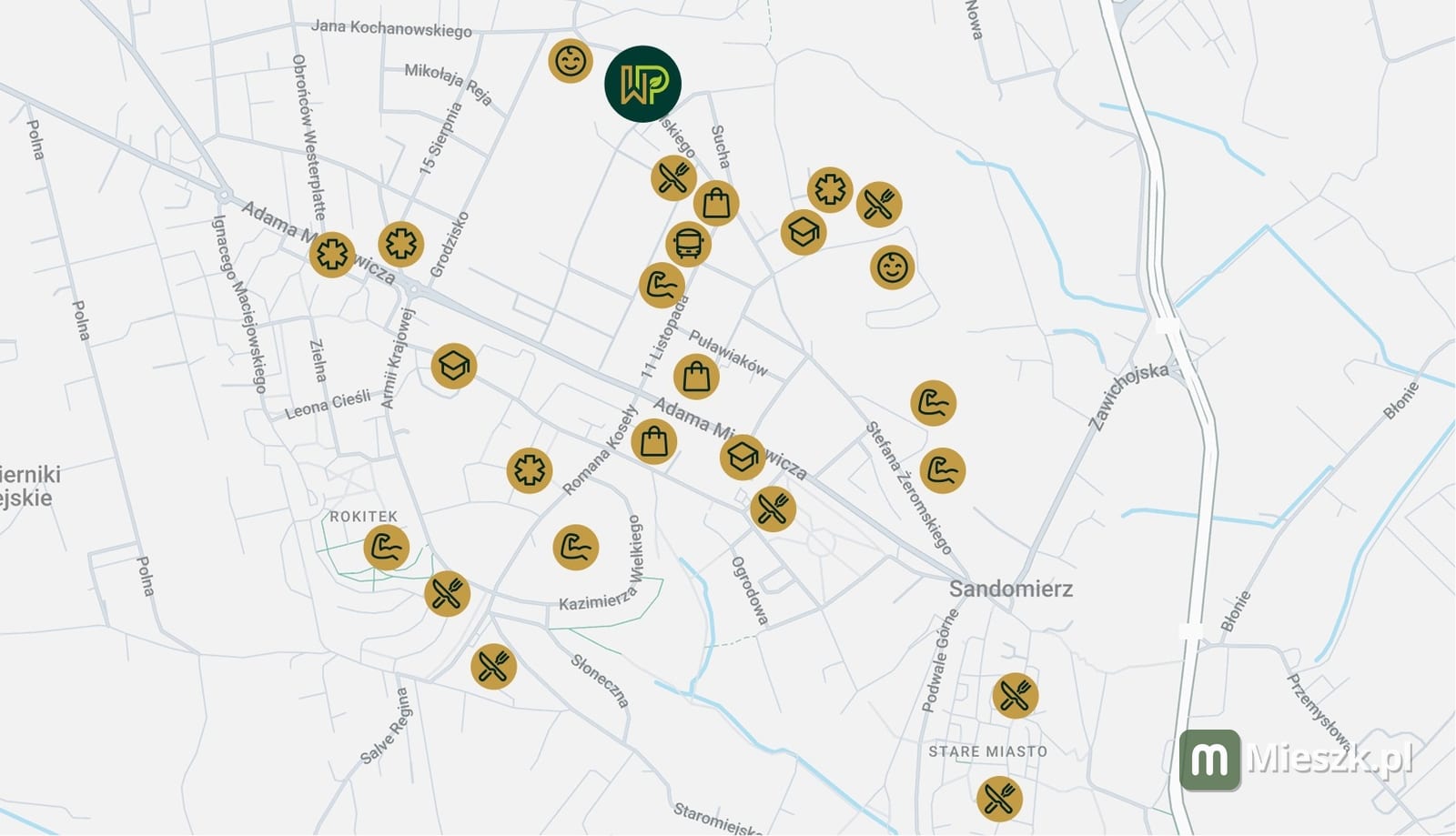Click the Sandomierz city label
This screenshot has height=836, width=1456.
pyautogui.click(x=1011, y=589)
